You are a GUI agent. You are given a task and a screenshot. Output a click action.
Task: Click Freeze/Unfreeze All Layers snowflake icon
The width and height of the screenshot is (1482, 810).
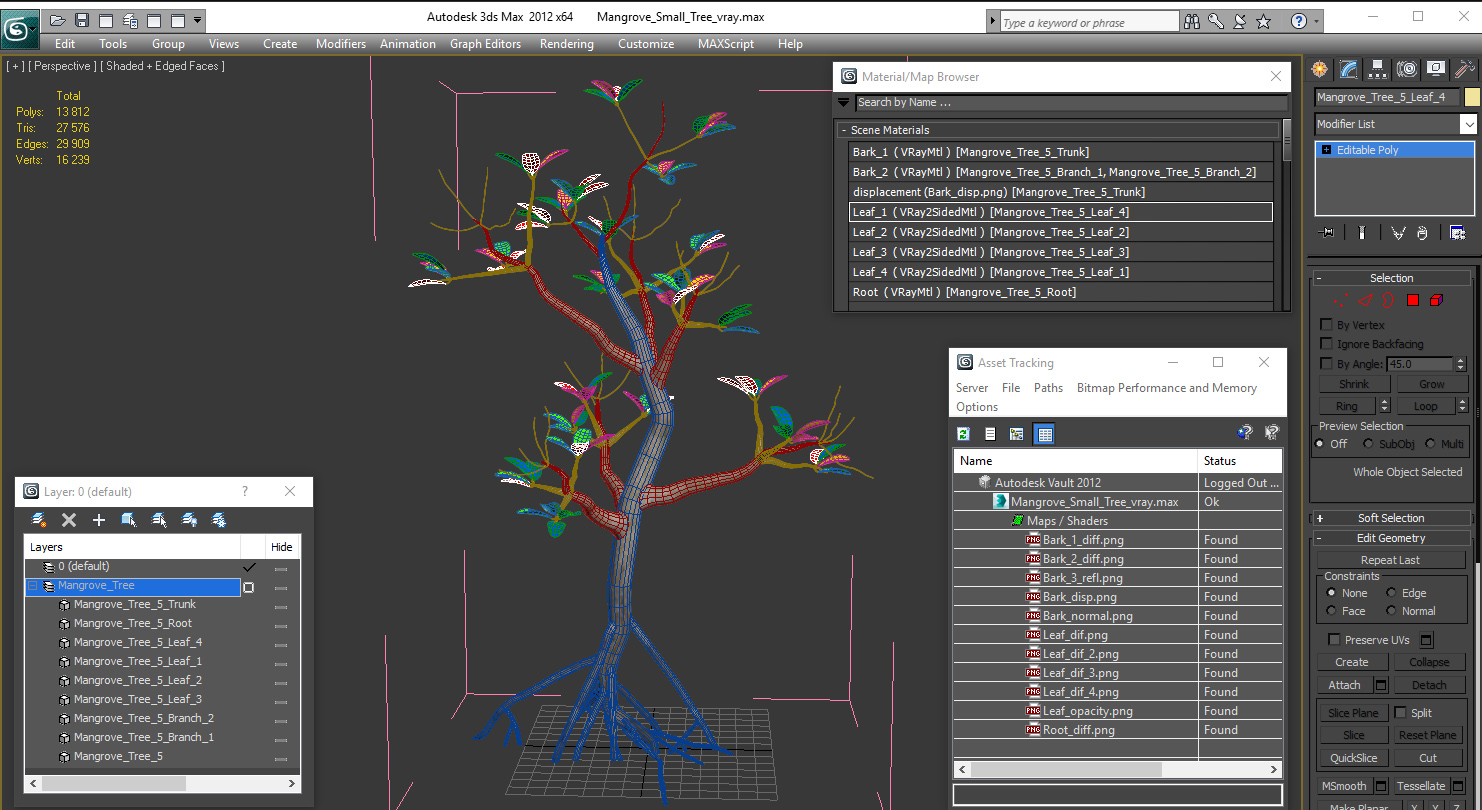coord(219,520)
